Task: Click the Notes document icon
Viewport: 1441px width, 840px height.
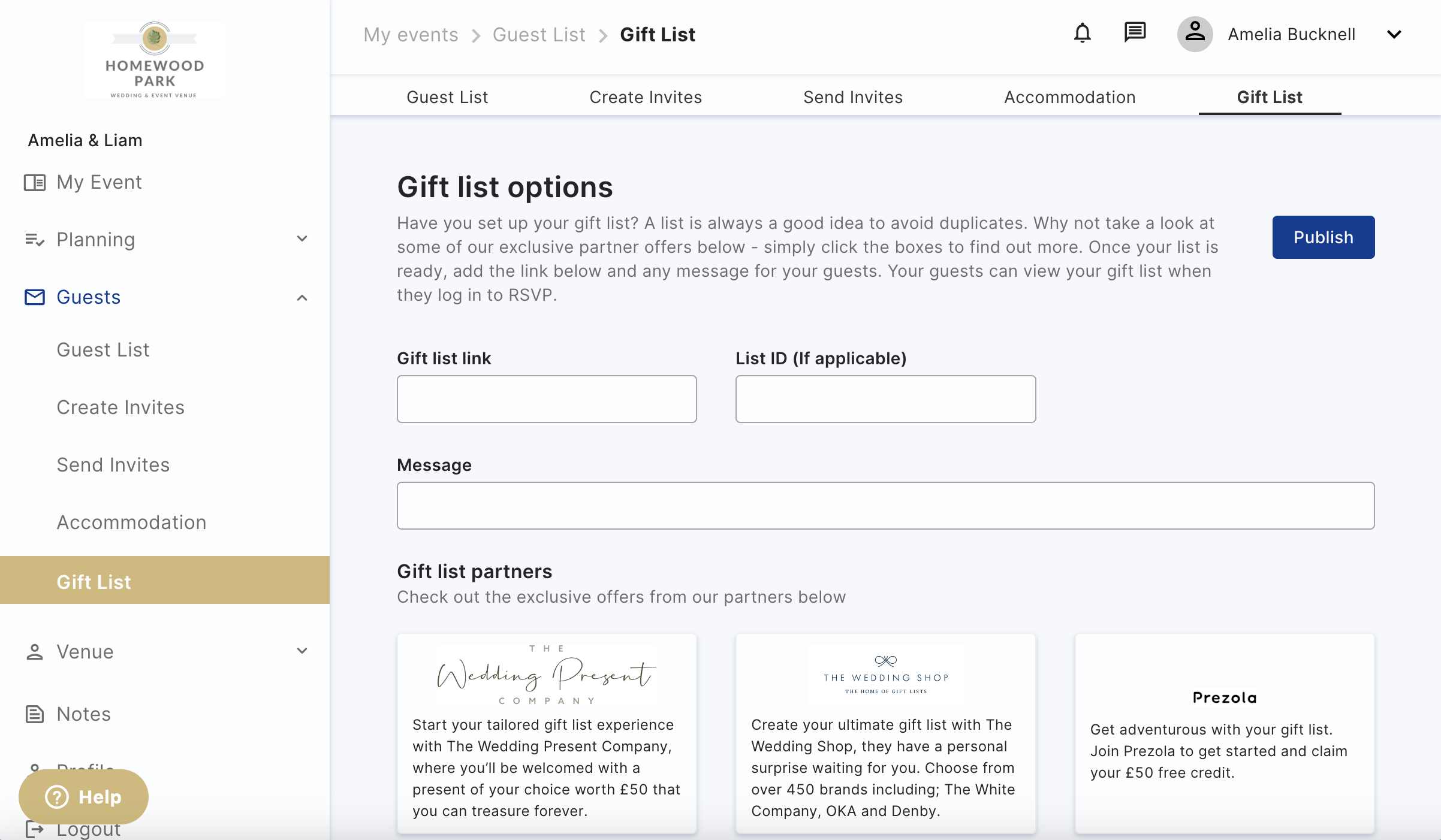Action: coord(35,714)
